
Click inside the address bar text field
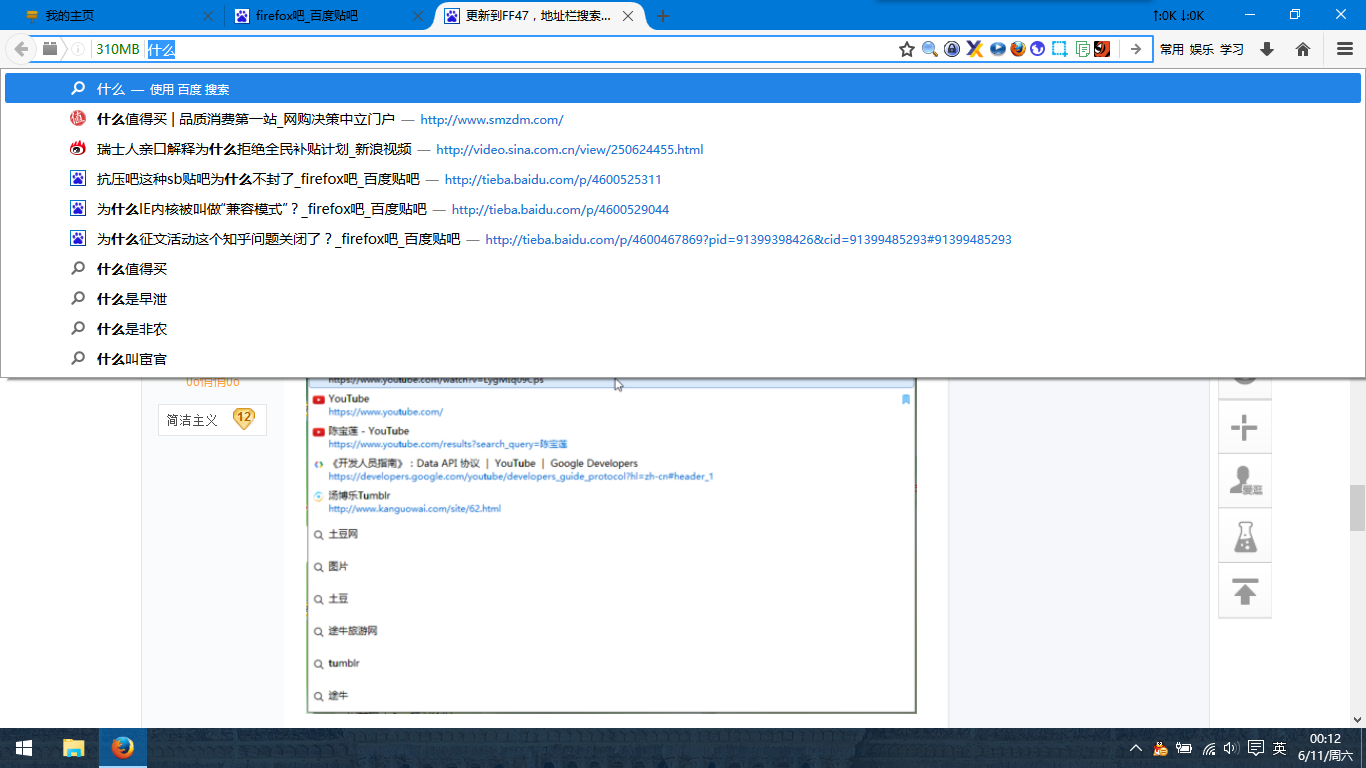click(x=520, y=49)
